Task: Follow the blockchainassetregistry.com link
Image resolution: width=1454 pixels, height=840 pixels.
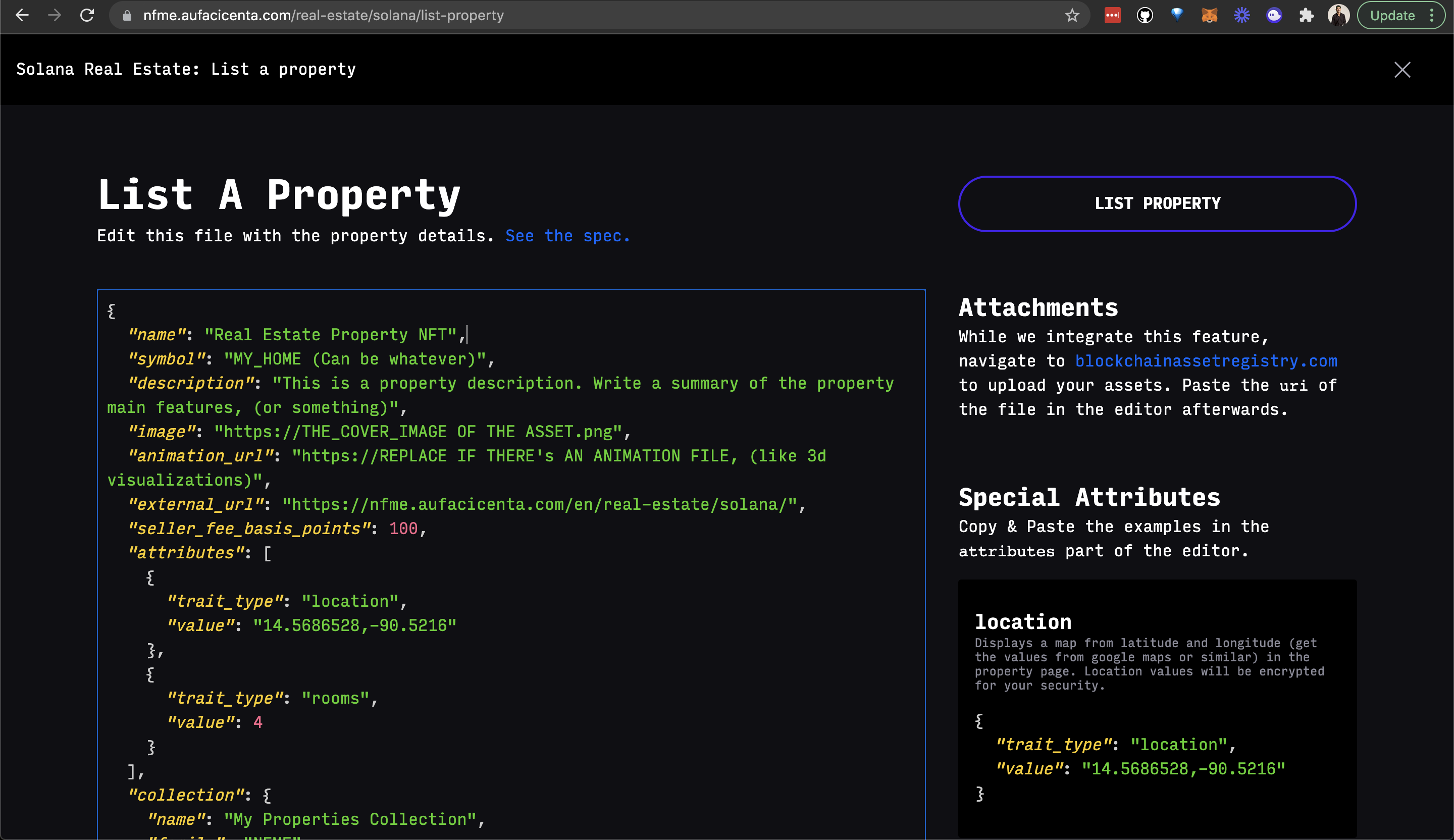Action: tap(1206, 361)
